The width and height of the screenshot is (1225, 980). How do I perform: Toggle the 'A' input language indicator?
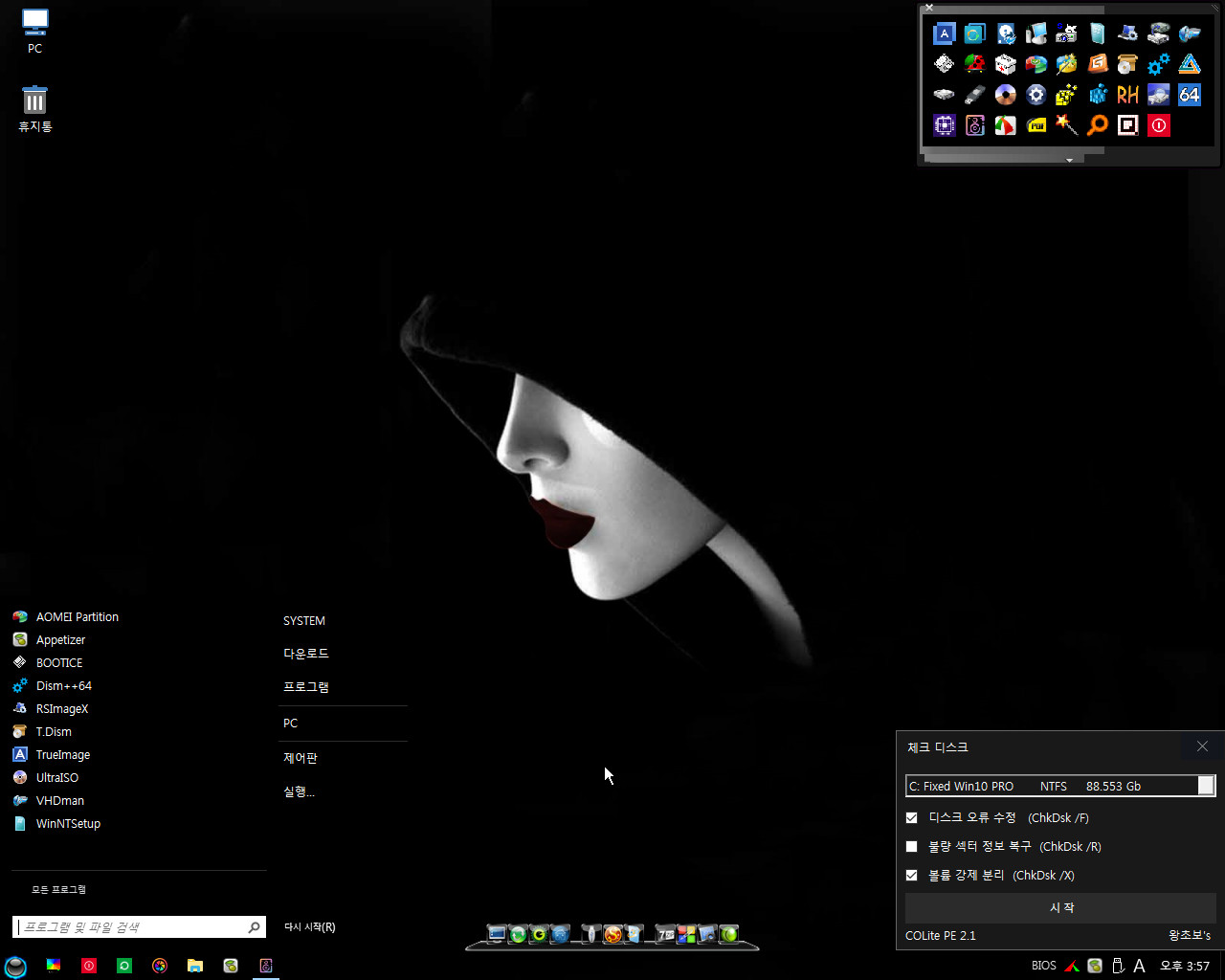point(1139,966)
